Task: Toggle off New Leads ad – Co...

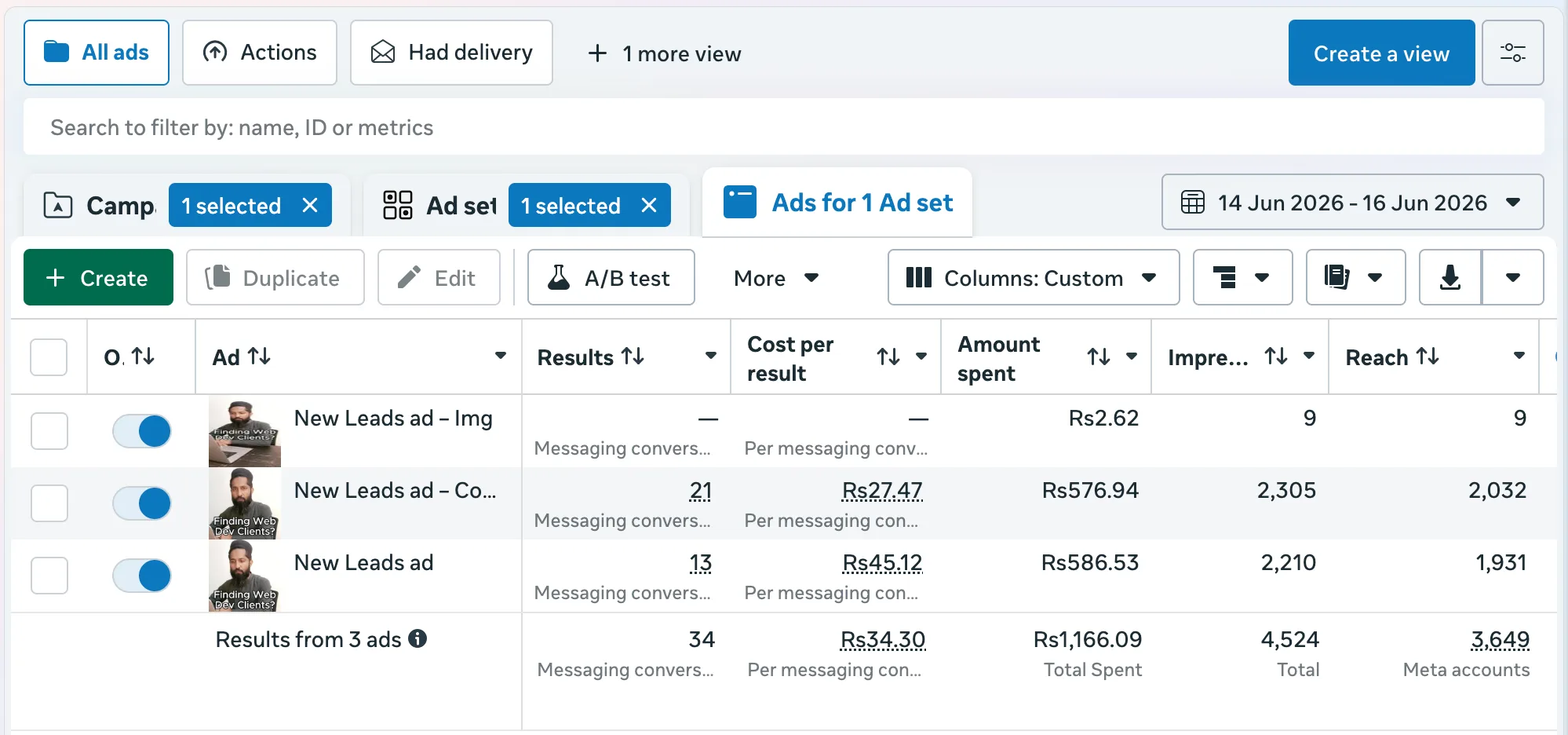Action: click(x=142, y=503)
